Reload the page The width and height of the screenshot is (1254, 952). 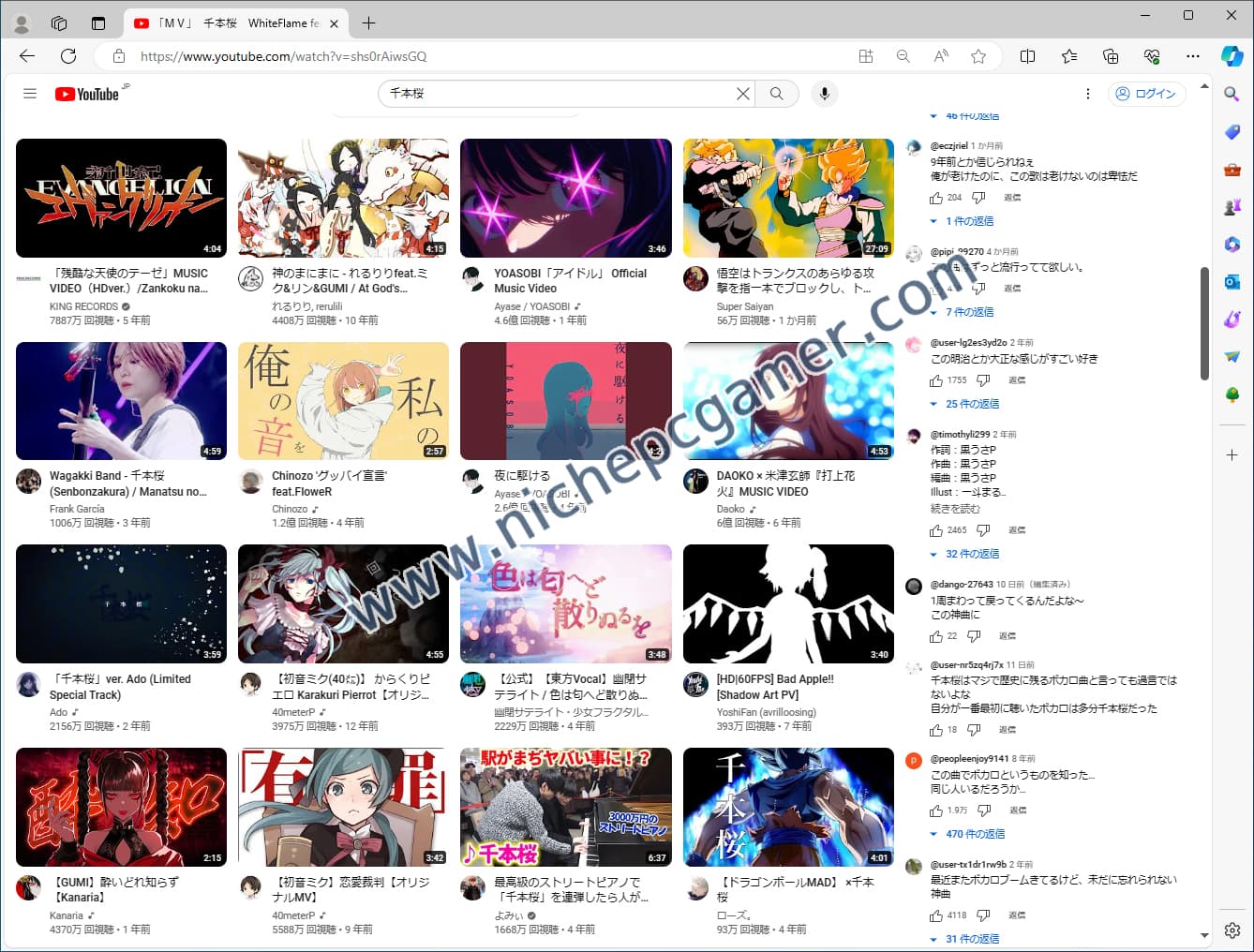click(68, 56)
